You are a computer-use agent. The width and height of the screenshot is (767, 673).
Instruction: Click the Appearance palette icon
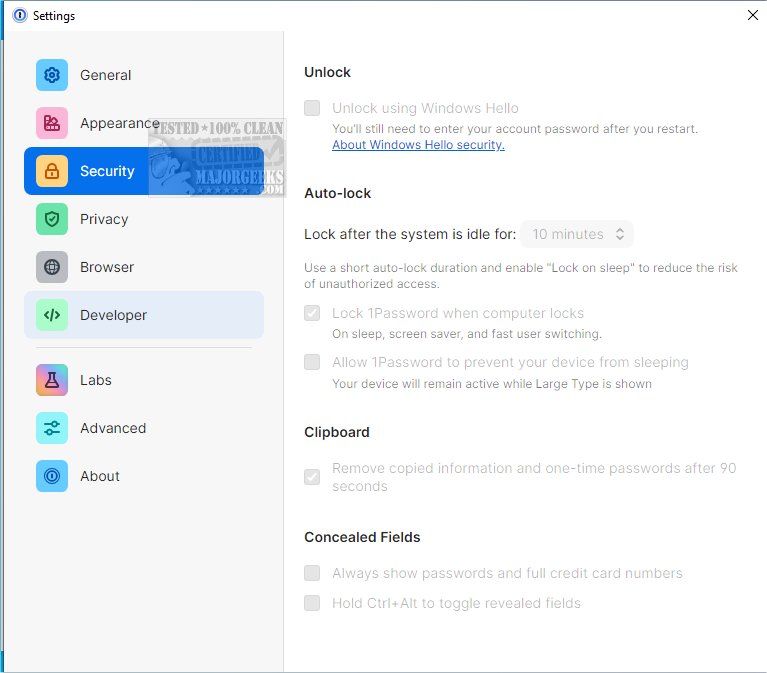[x=52, y=123]
